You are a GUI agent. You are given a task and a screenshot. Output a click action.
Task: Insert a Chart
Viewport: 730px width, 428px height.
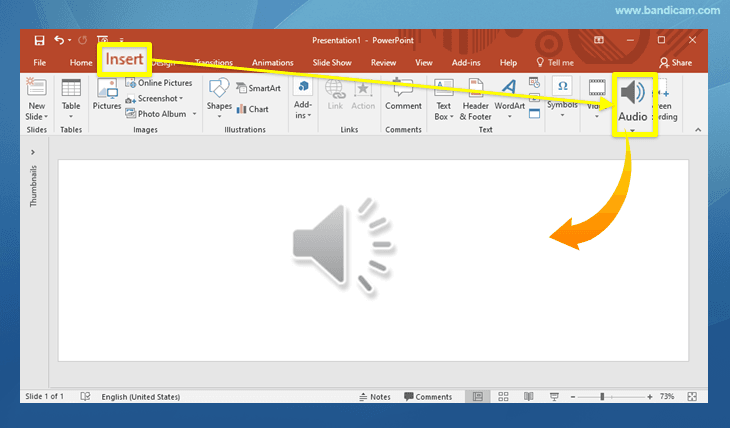[252, 109]
